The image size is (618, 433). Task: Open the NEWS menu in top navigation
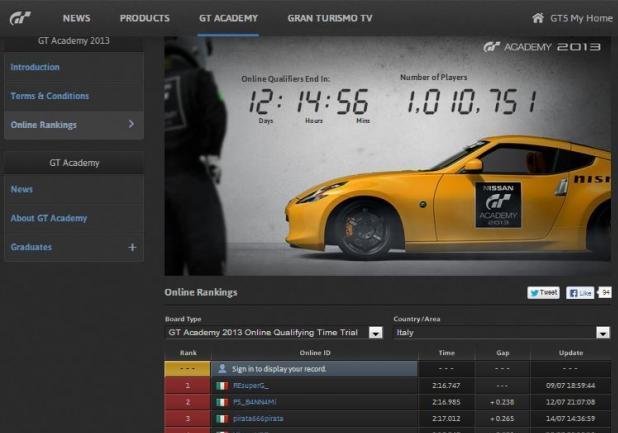[x=77, y=18]
